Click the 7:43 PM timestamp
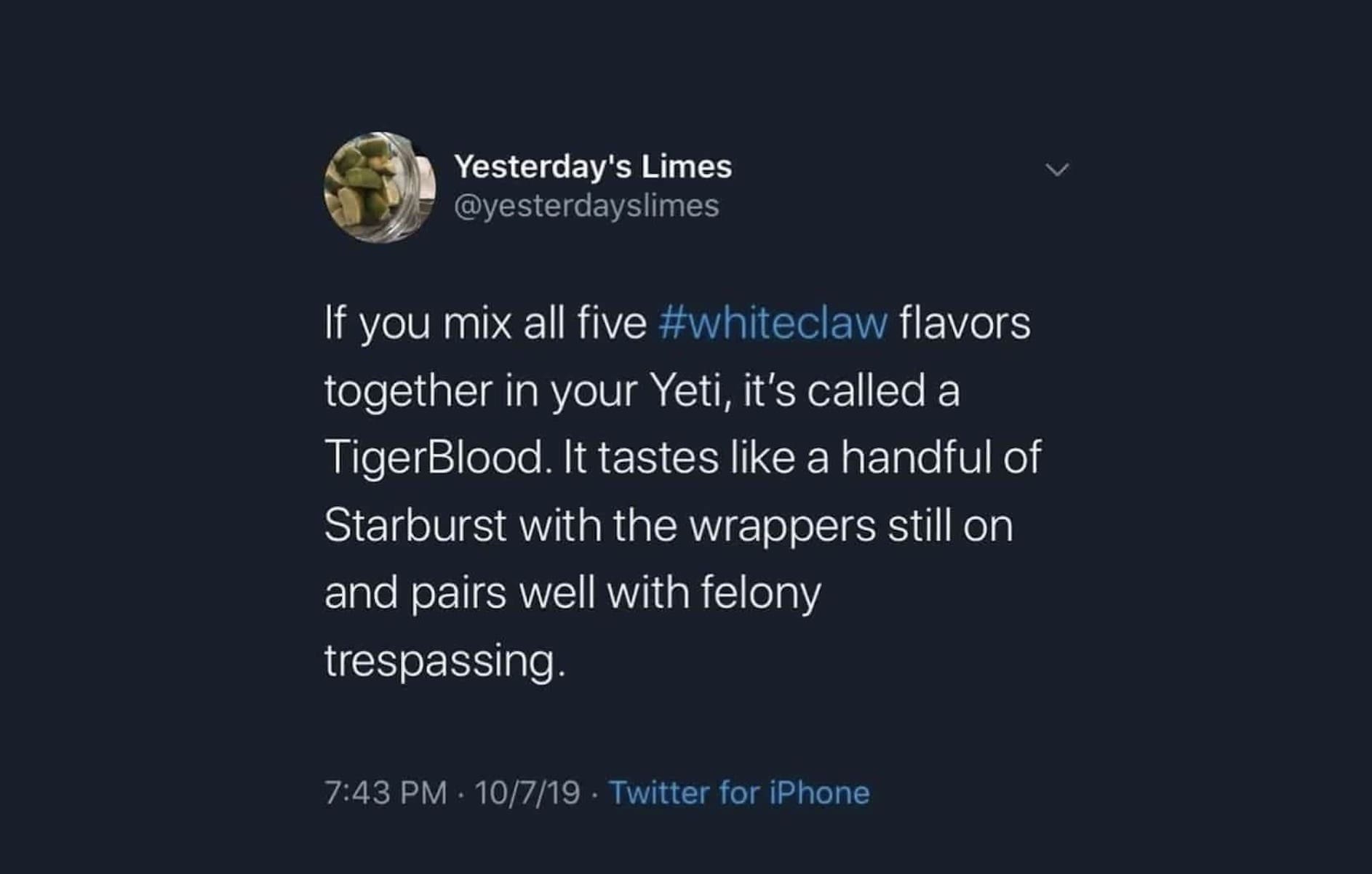This screenshot has width=1372, height=874. pos(386,793)
